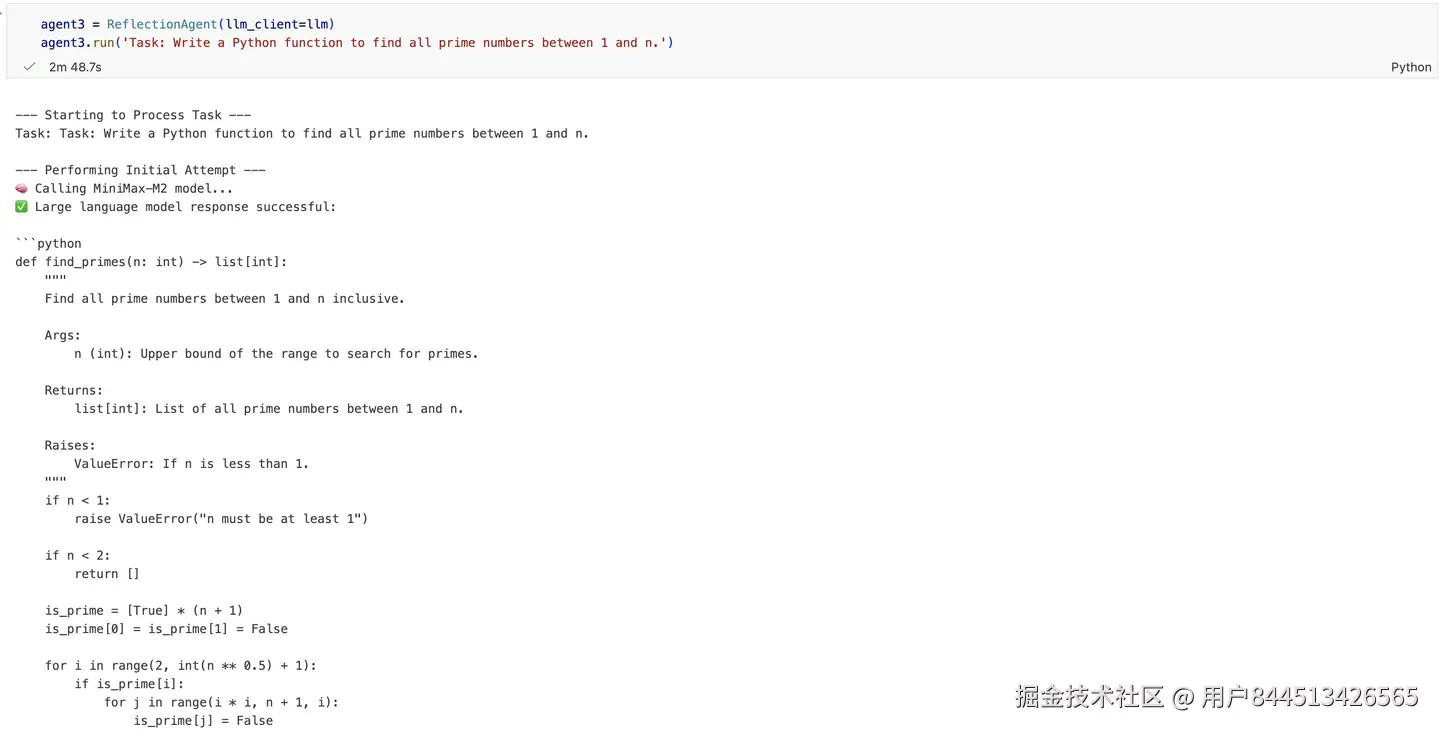1440x732 pixels.
Task: Click 'n (int): Upper bound of the range' line
Action: click(276, 353)
